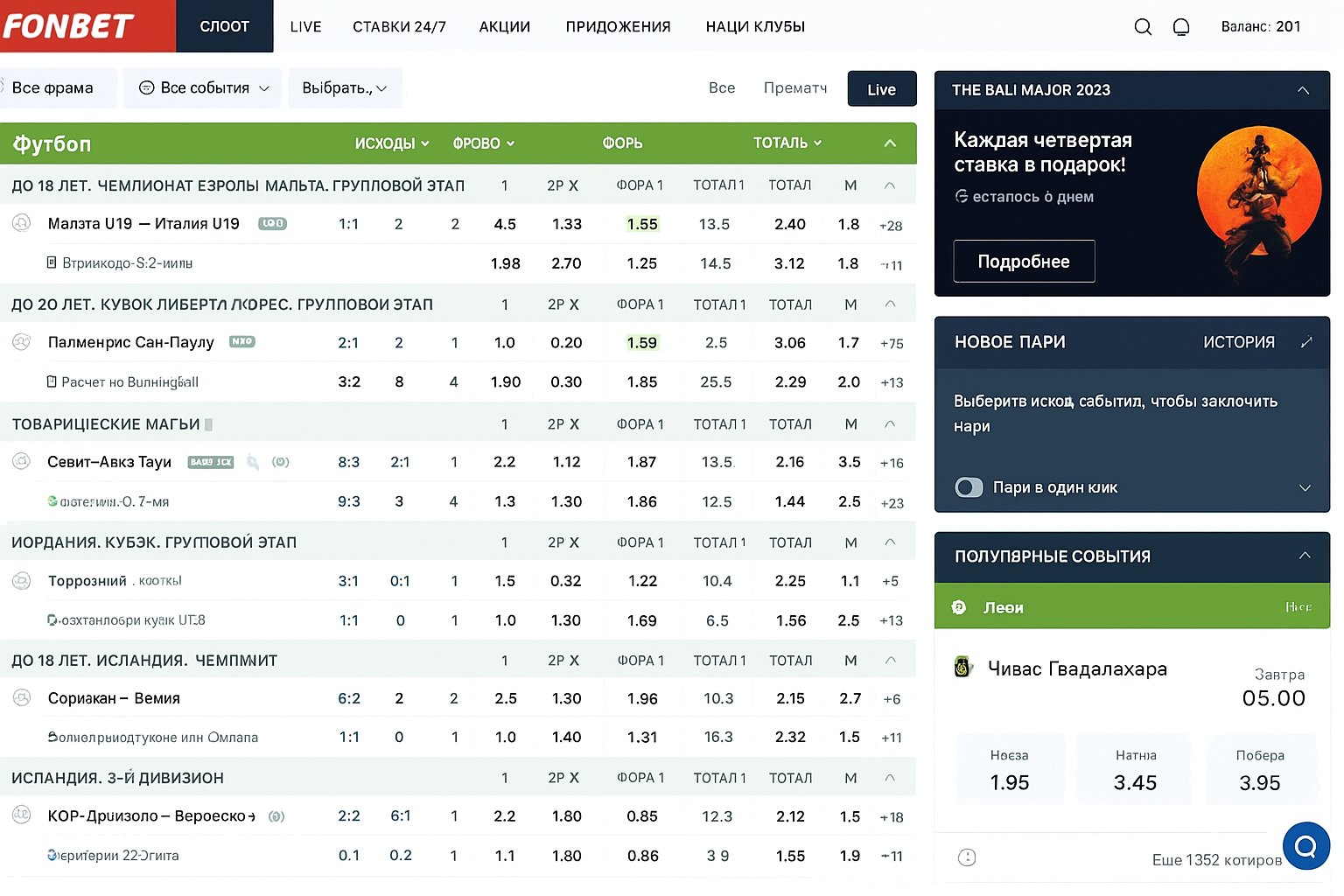Viewport: 1344px width, 896px height.
Task: Select the highlighted 1.55 odds for Мальта U19
Action: click(641, 224)
